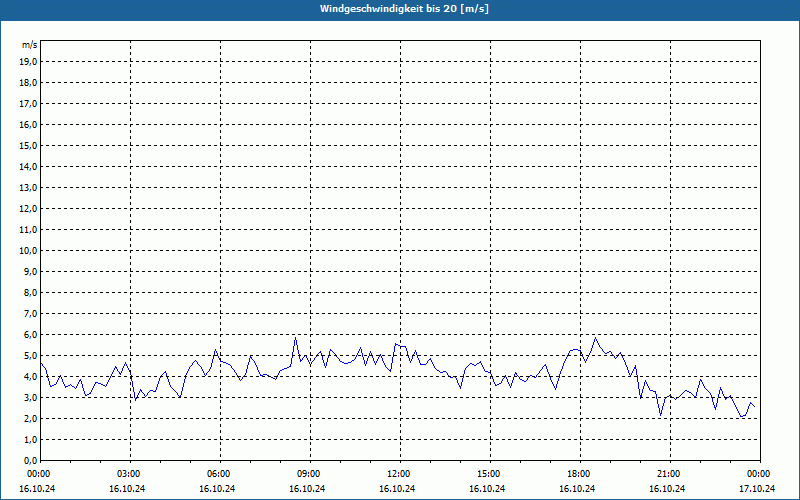800x500 pixels.
Task: Click the 2,0 y-axis label
Action: tap(30, 418)
